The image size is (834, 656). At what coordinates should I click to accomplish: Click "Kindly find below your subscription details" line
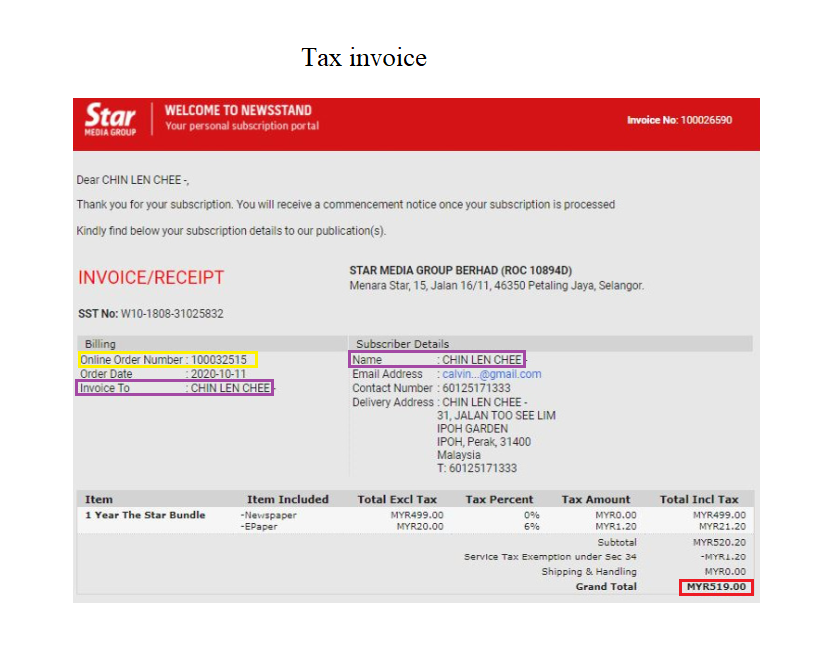pyautogui.click(x=231, y=231)
